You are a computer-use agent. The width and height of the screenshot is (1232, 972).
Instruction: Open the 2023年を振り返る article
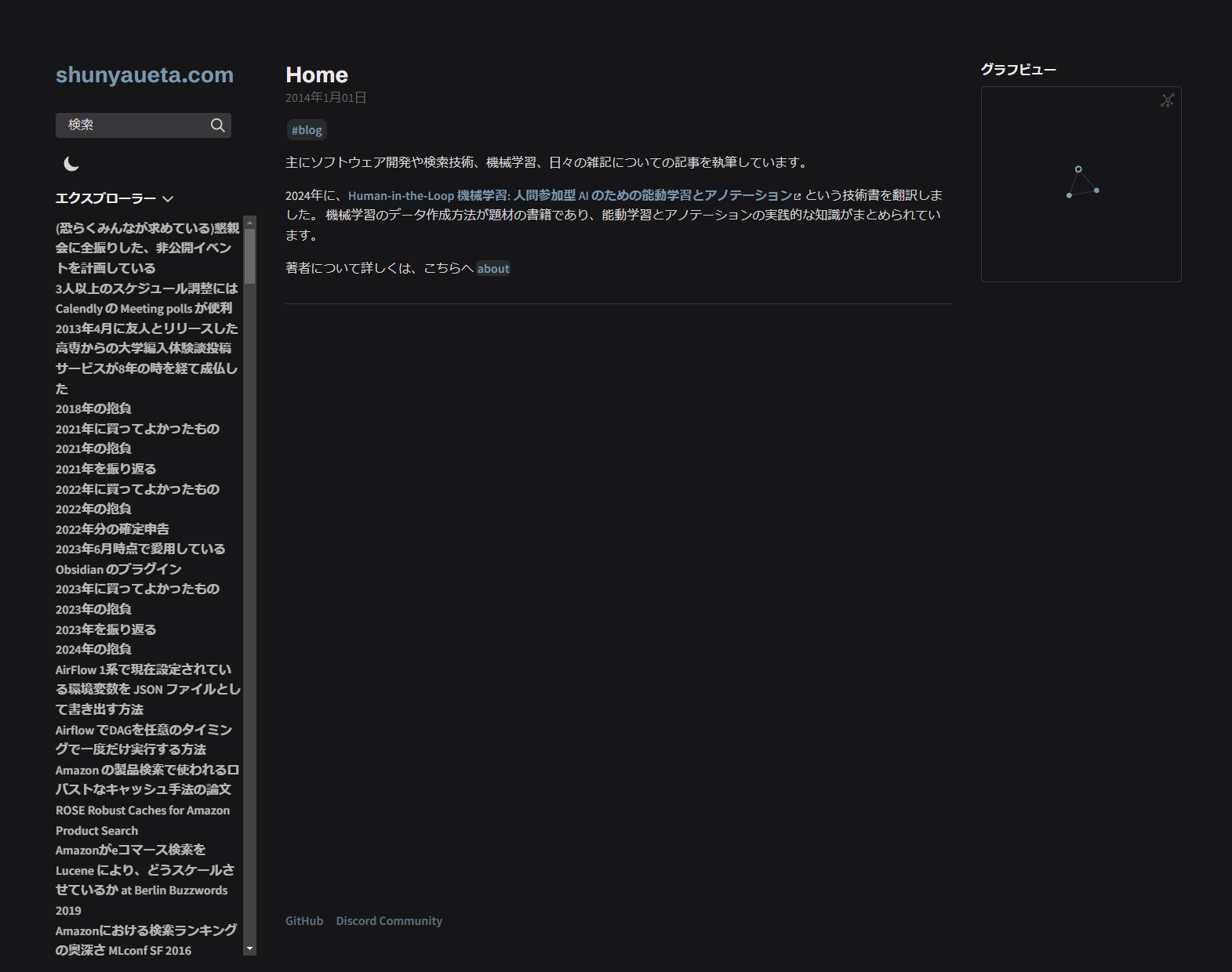[x=106, y=629]
